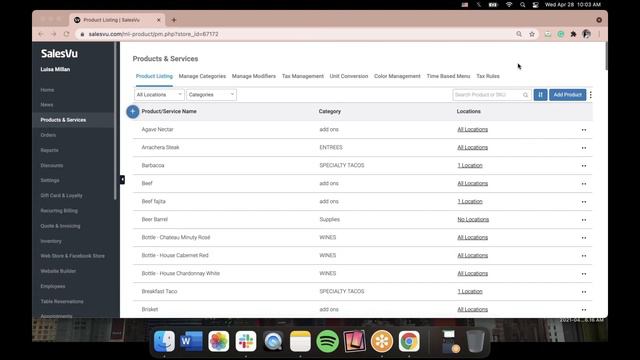Switch to the Manage Categories tab
This screenshot has height=360, width=640.
pos(202,76)
